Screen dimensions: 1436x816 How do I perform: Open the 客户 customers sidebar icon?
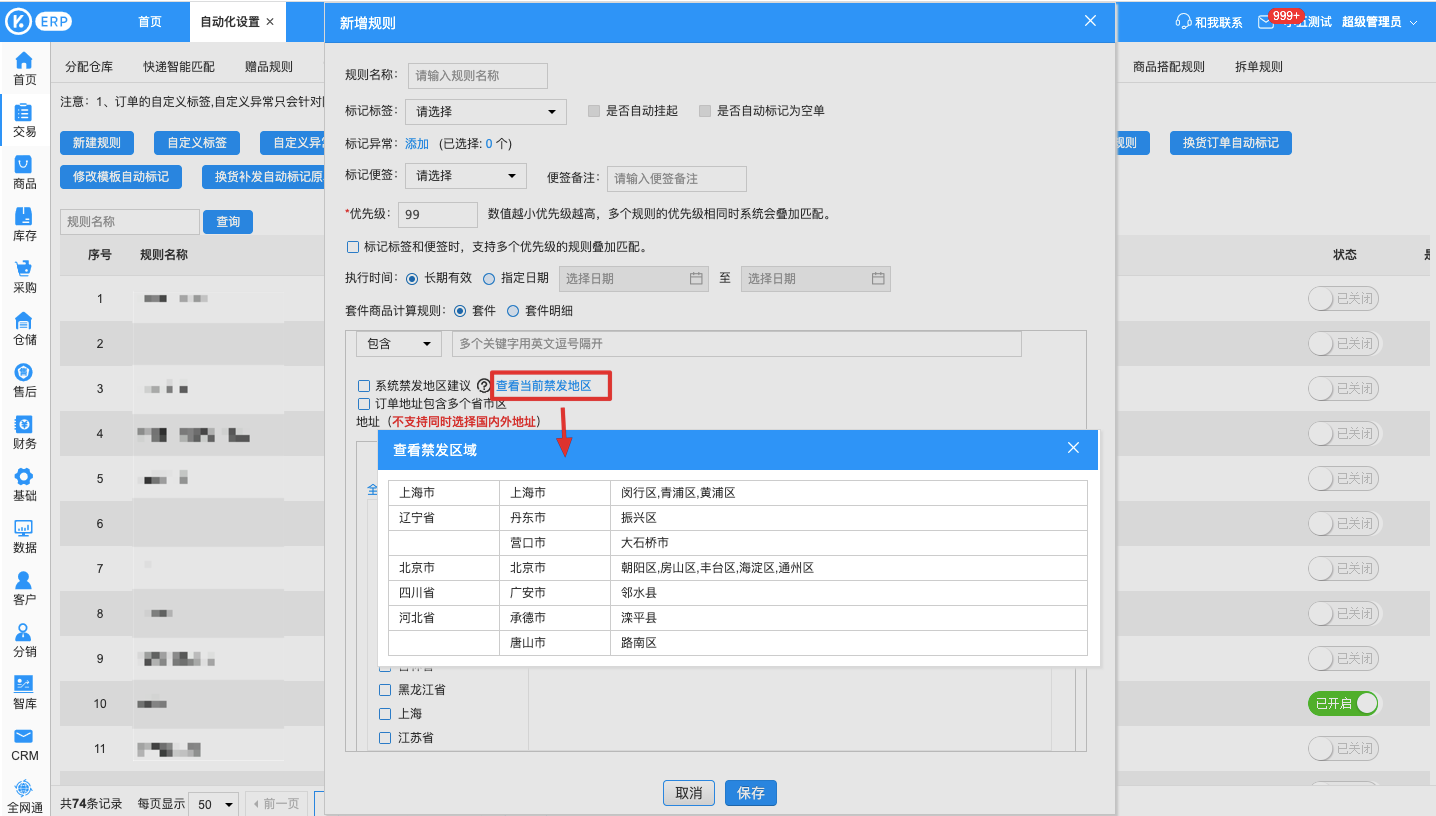point(24,580)
